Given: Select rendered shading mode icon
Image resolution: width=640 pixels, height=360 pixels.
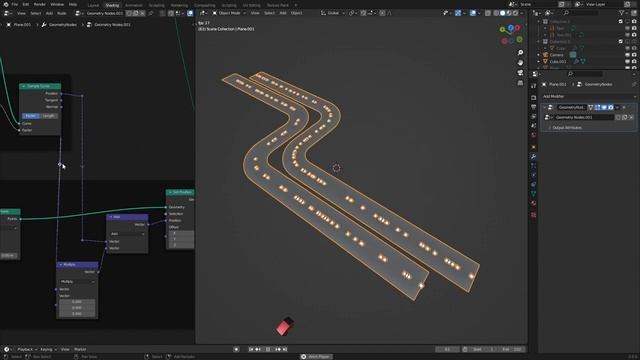Looking at the screenshot, I should pos(515,13).
